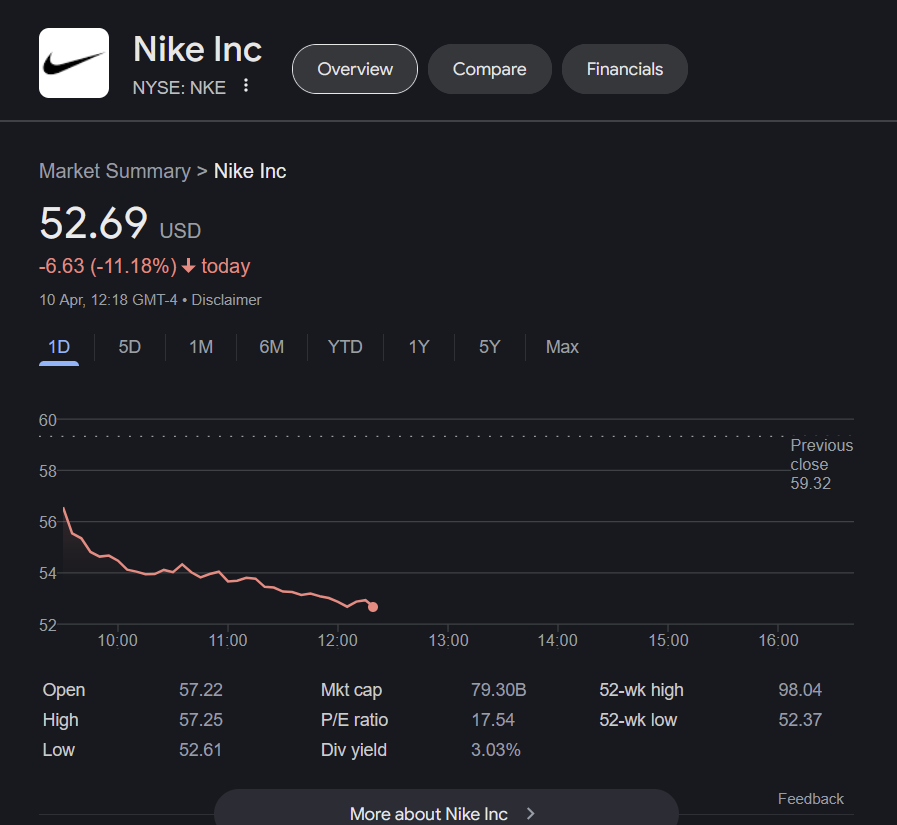The height and width of the screenshot is (825, 897).
Task: Open the Financials tab
Action: (625, 69)
